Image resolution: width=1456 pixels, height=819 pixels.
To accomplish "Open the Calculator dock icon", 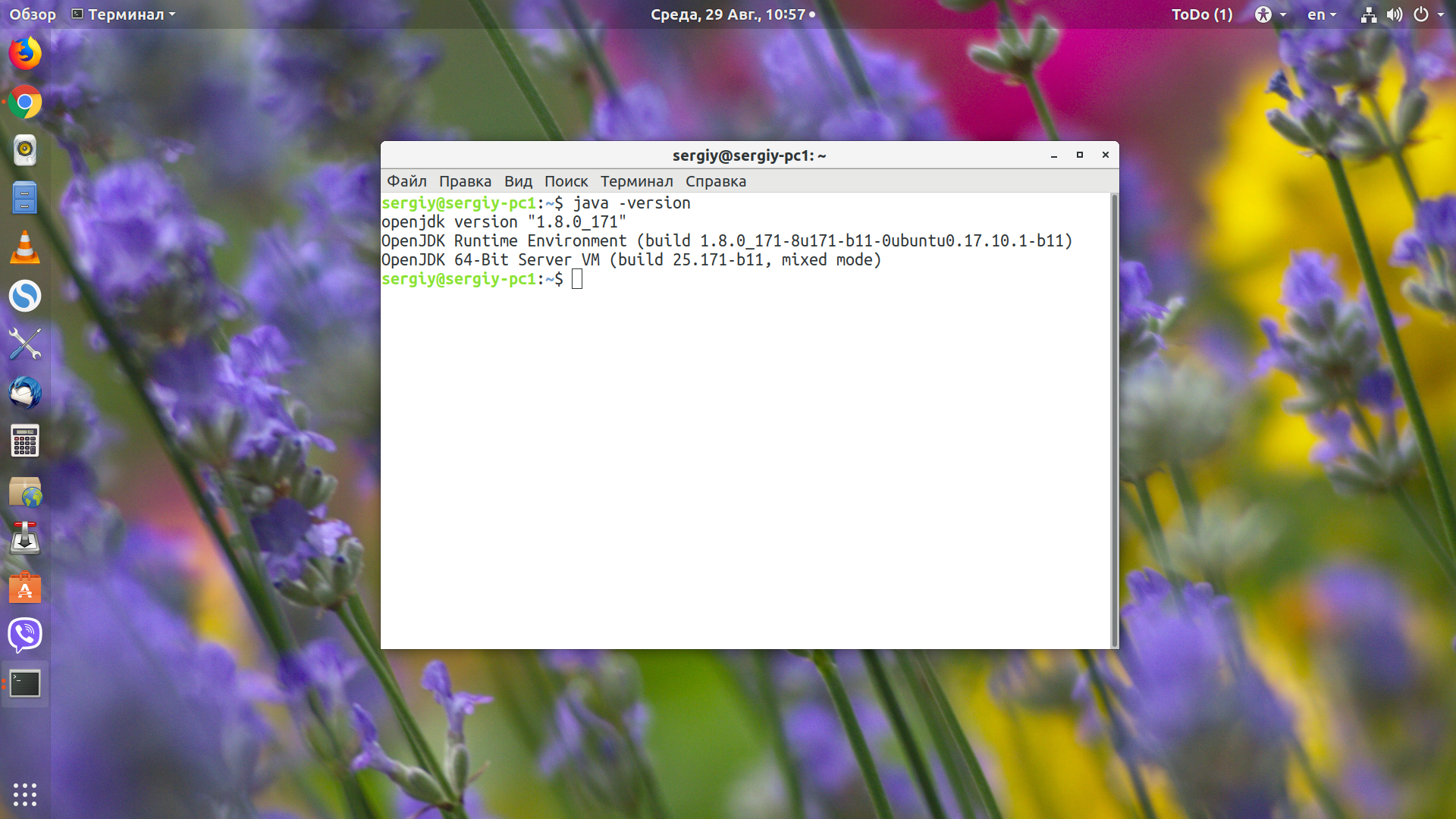I will (x=25, y=441).
